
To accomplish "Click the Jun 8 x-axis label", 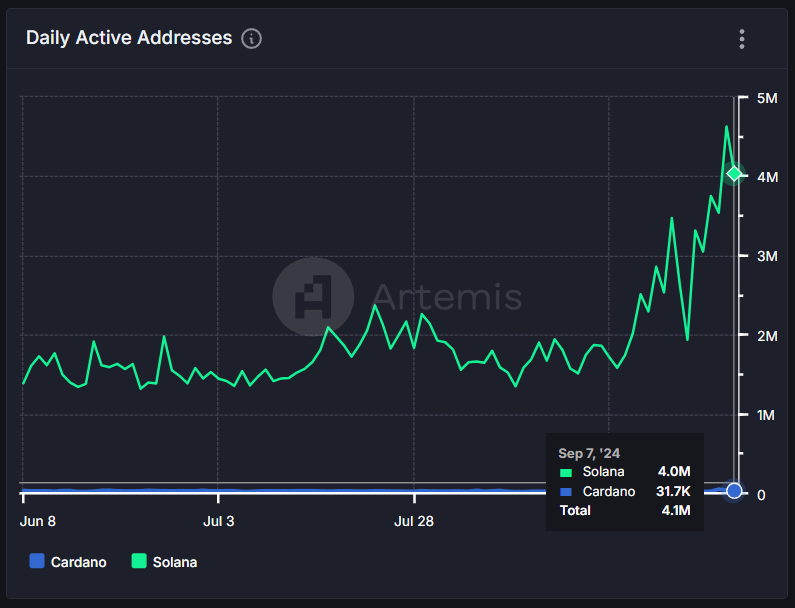I will click(x=38, y=521).
